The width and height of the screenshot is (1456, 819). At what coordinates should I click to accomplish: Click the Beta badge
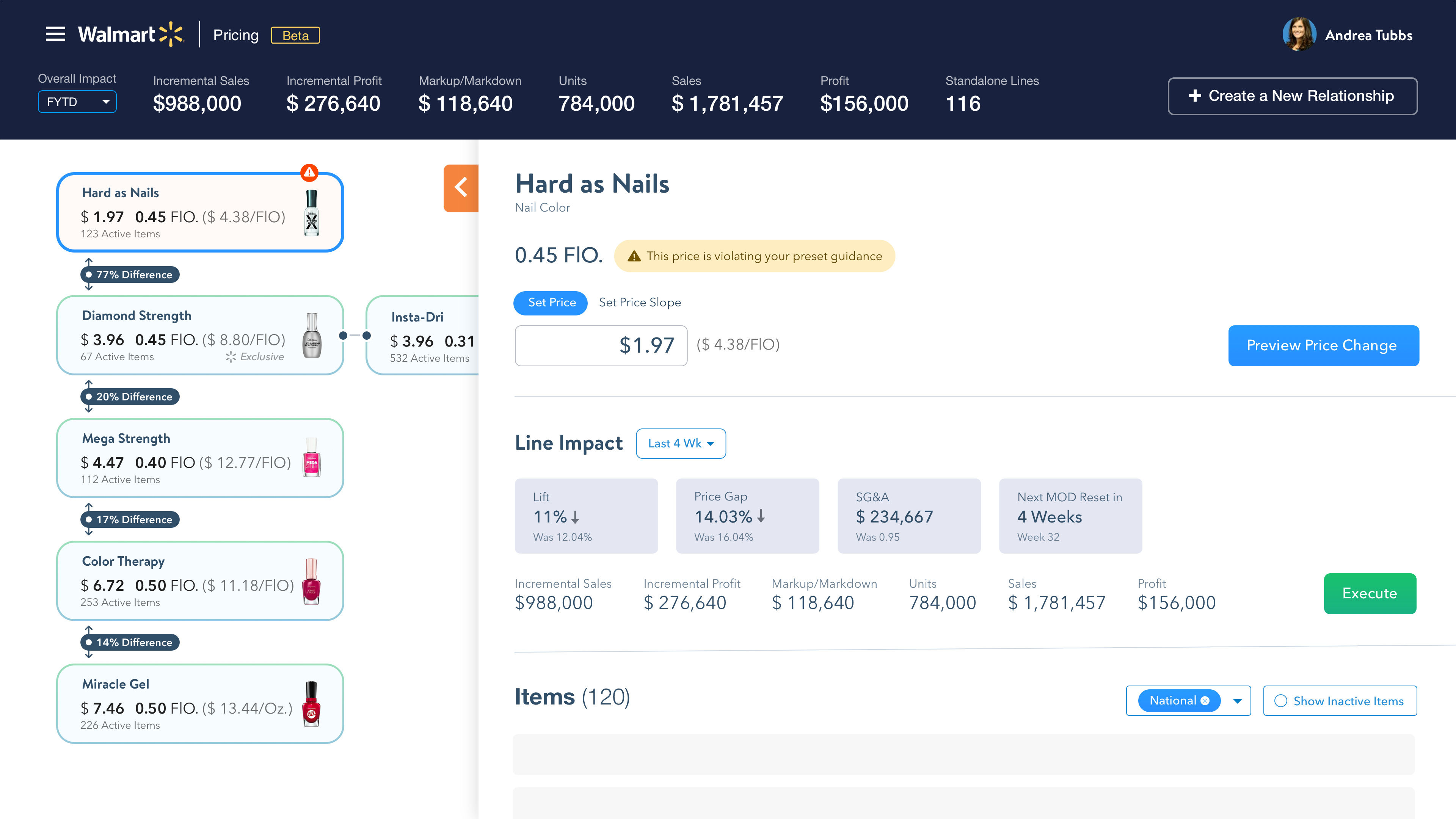tap(295, 35)
